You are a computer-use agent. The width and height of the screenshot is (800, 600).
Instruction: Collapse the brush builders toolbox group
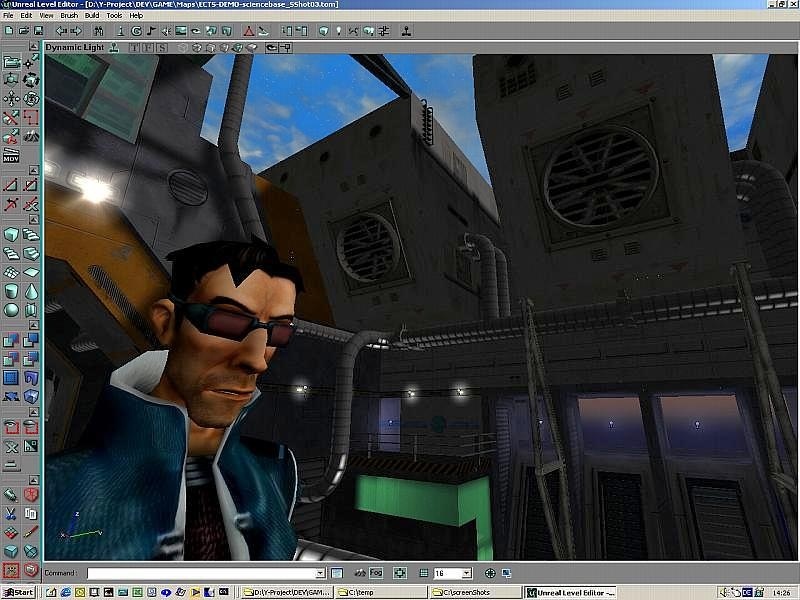coord(34,219)
